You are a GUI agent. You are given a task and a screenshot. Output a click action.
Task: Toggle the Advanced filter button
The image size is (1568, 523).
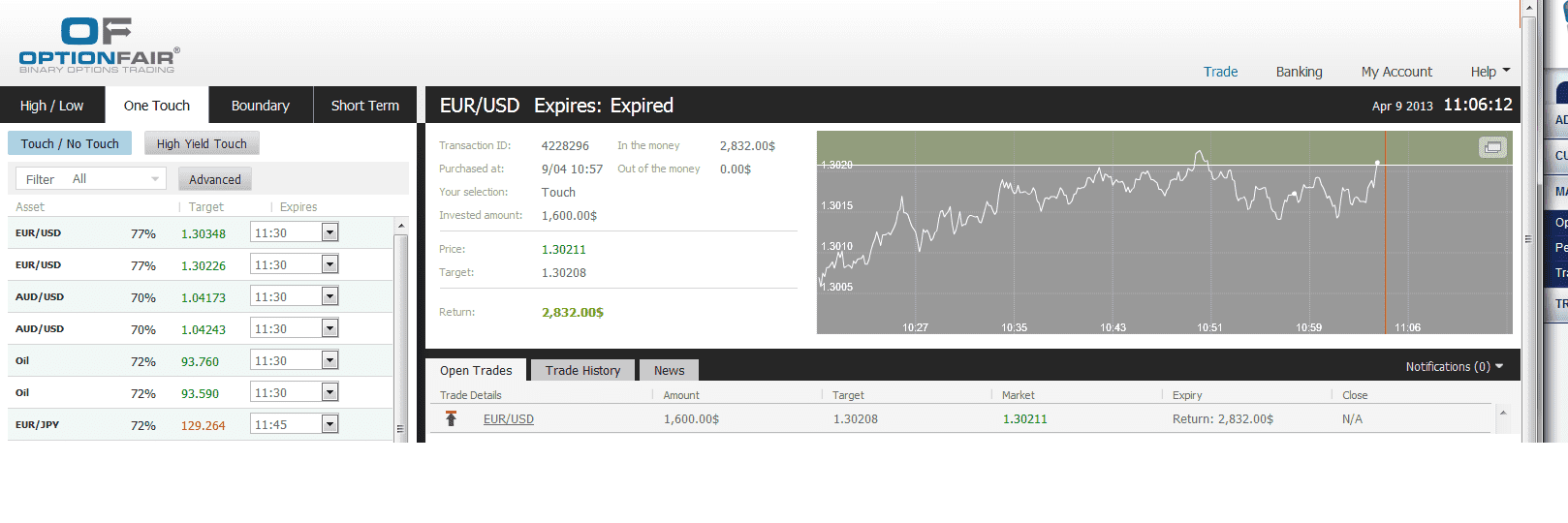[x=215, y=179]
